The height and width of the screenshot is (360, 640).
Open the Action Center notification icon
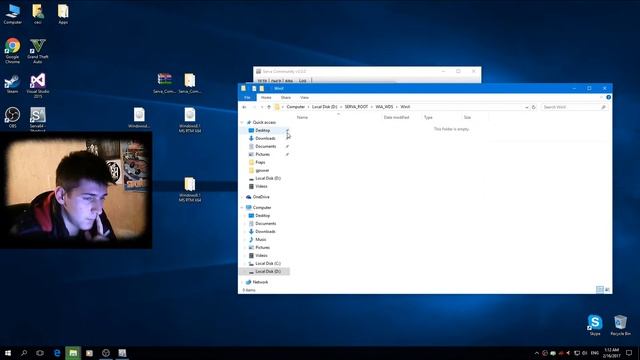pos(629,353)
